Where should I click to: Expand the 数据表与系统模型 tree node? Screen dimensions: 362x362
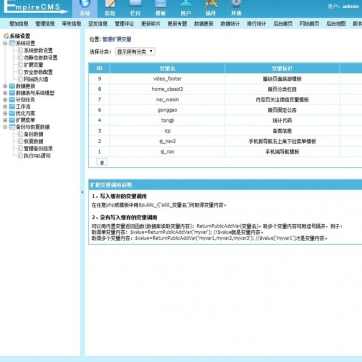pos(5,93)
